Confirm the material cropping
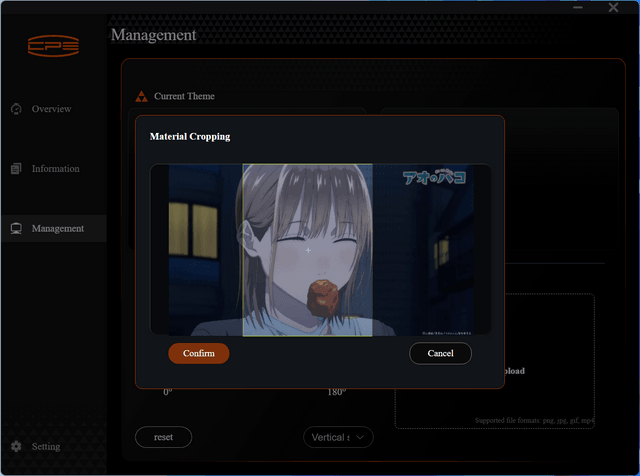Image resolution: width=640 pixels, height=476 pixels. pyautogui.click(x=199, y=354)
